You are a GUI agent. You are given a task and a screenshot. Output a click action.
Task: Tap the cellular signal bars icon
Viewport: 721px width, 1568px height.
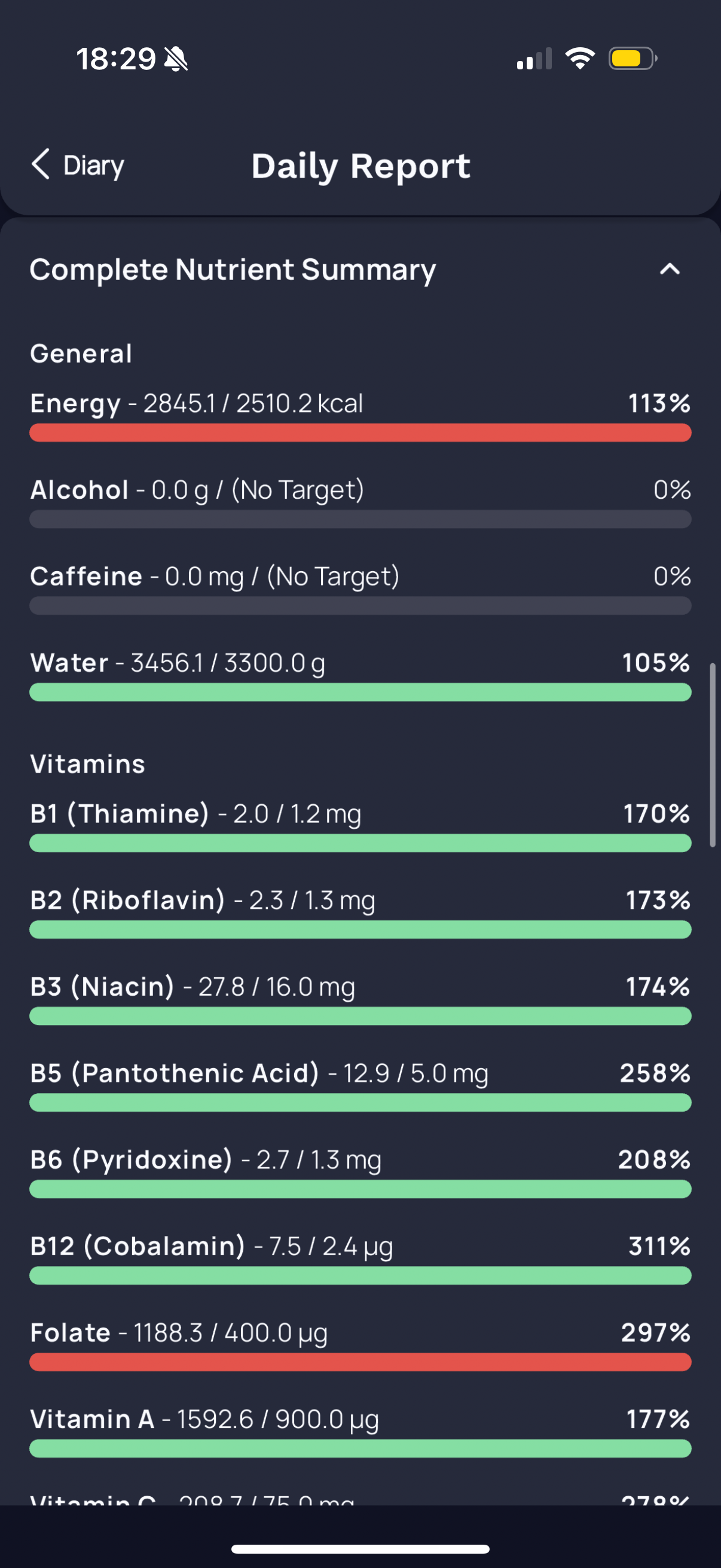pyautogui.click(x=534, y=59)
